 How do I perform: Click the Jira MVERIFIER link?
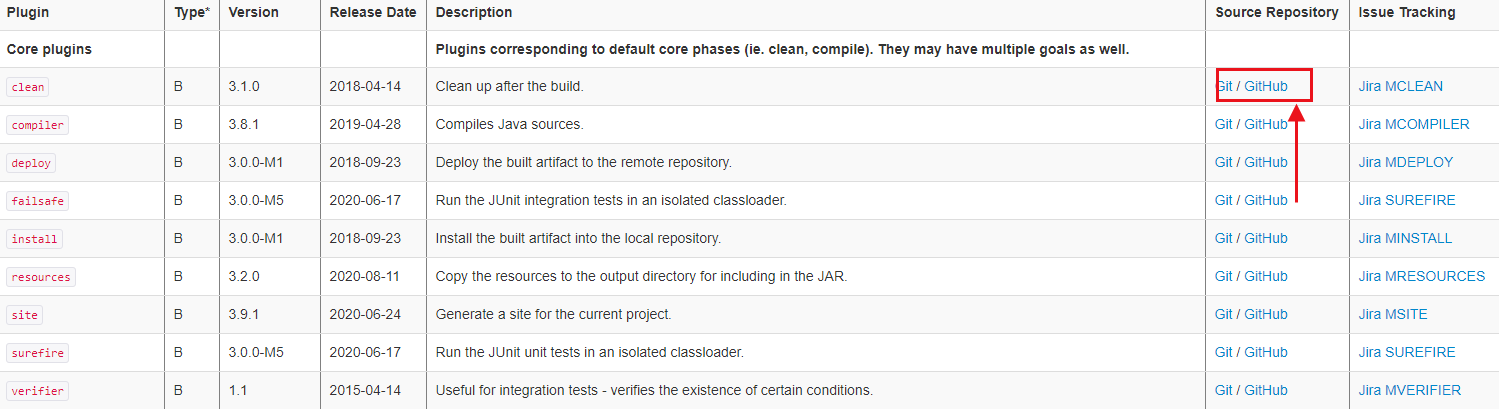(1410, 390)
